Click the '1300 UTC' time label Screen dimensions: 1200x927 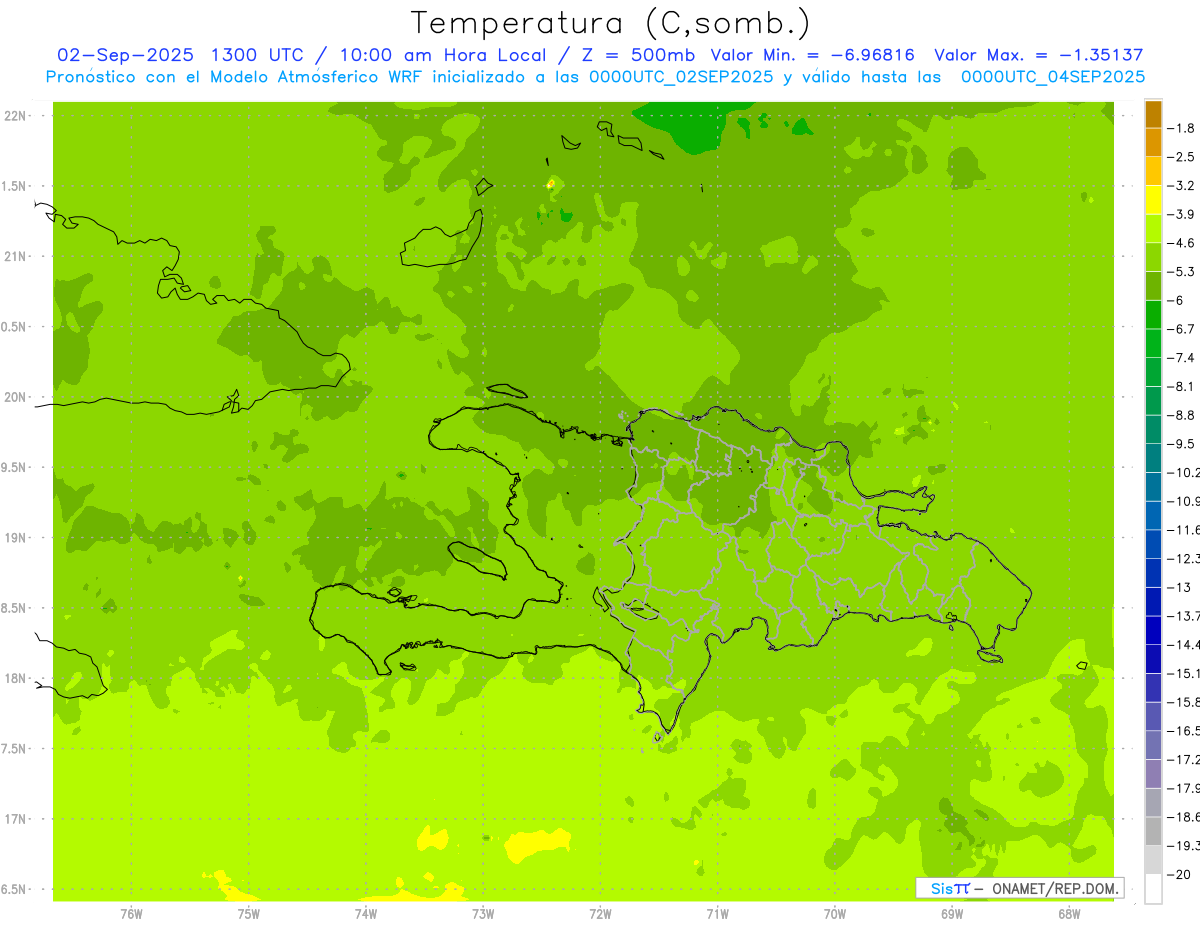click(259, 55)
